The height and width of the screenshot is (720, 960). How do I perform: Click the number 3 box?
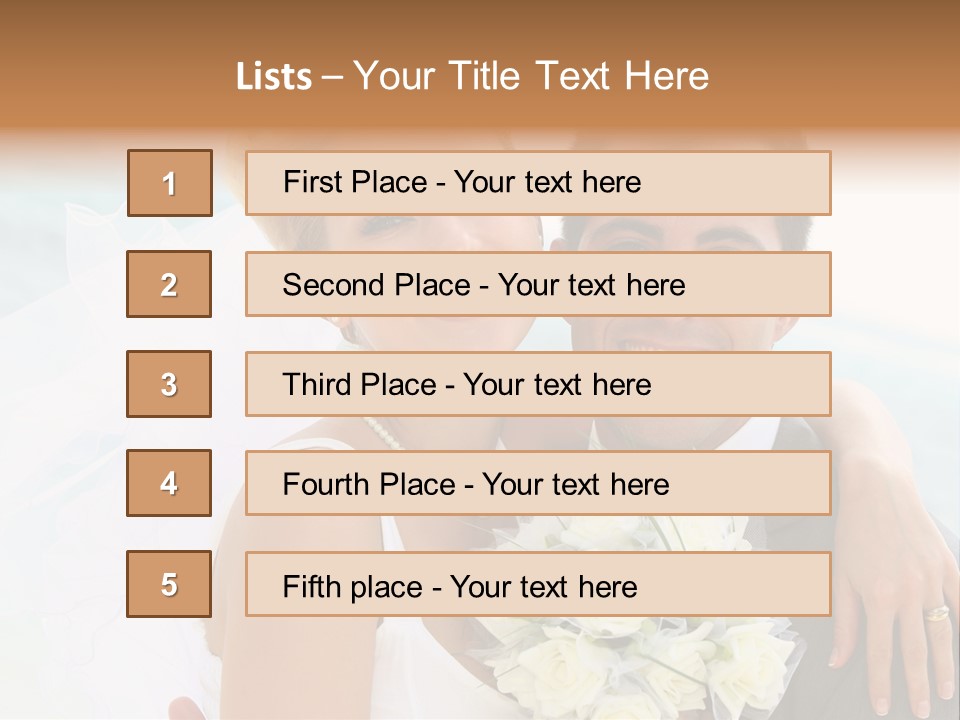(x=169, y=384)
